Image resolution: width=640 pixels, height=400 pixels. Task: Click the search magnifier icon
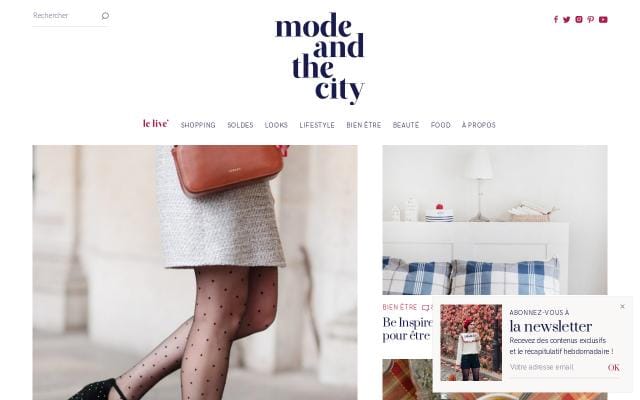click(x=105, y=16)
